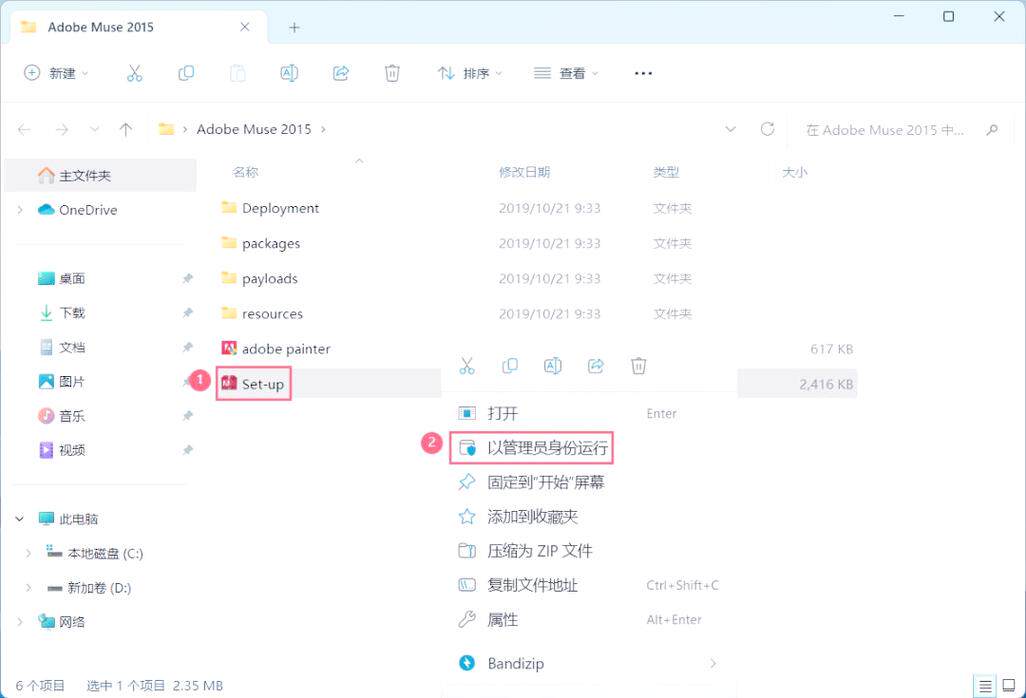Expand the 网络 tree node
The image size is (1026, 698).
[20, 621]
